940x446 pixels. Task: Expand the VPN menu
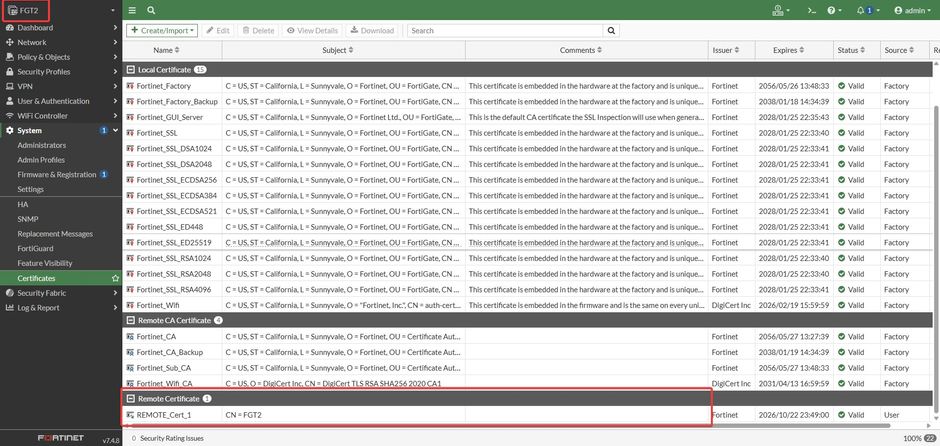(61, 86)
